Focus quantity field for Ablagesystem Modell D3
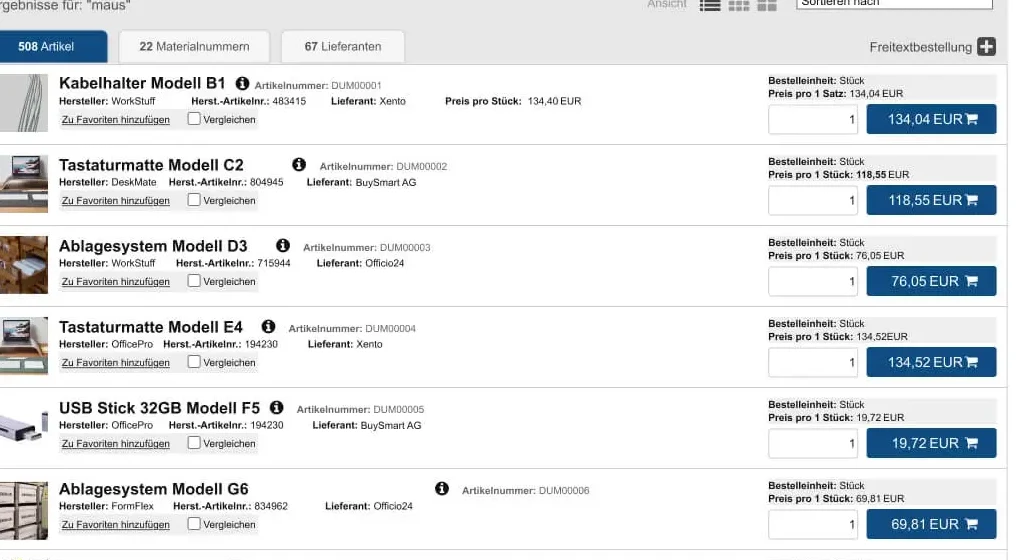The image size is (1018, 560). point(813,282)
